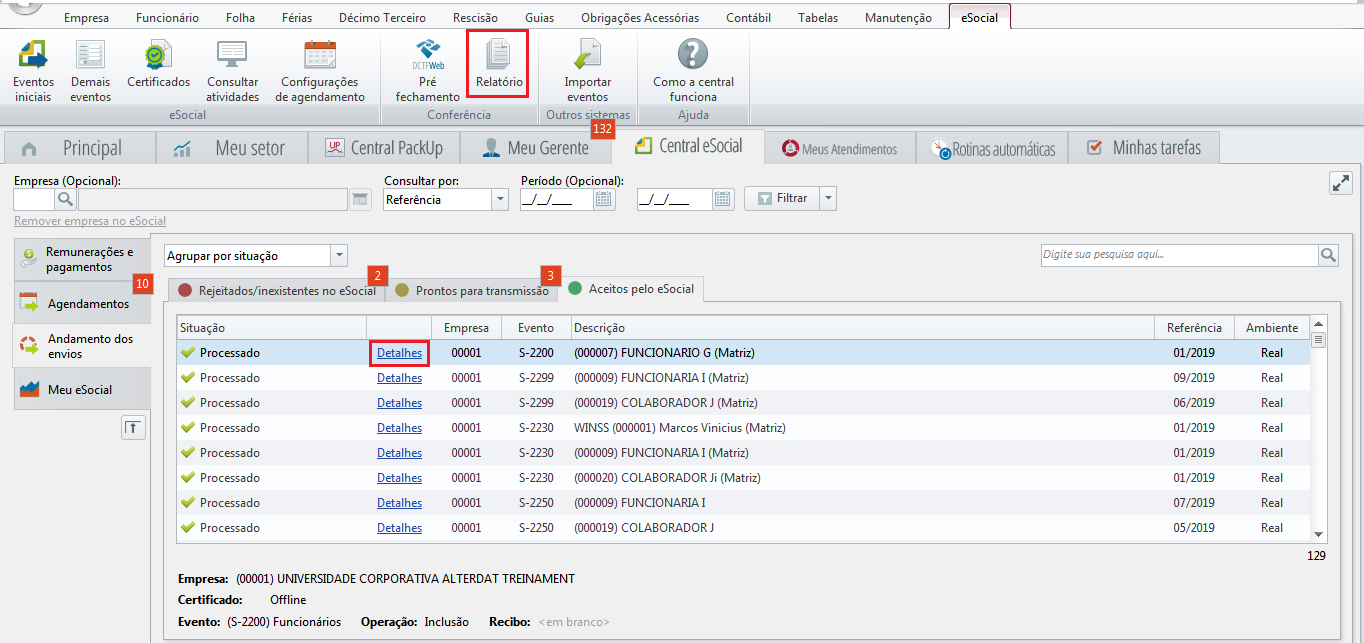Open the Tabelas ribbon tab
This screenshot has height=643, width=1364.
[x=818, y=17]
